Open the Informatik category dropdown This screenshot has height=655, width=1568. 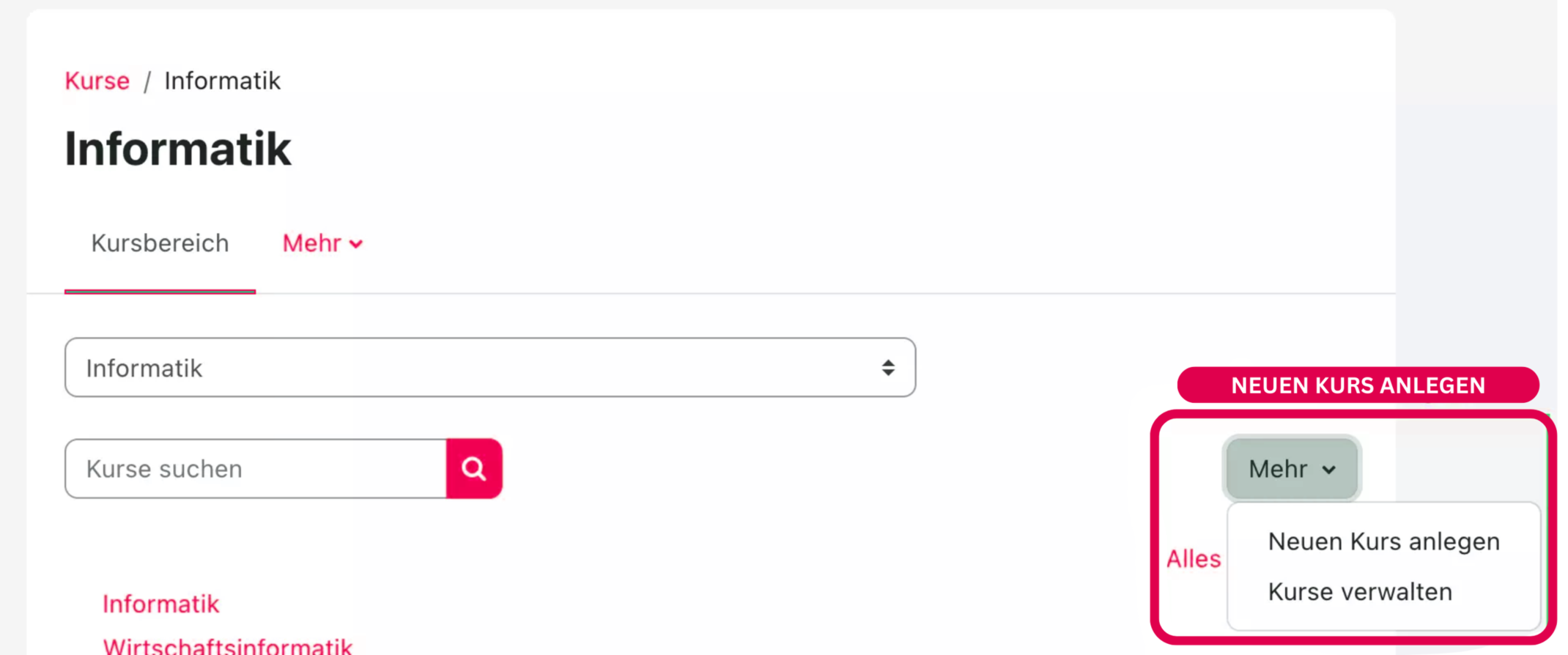point(489,368)
